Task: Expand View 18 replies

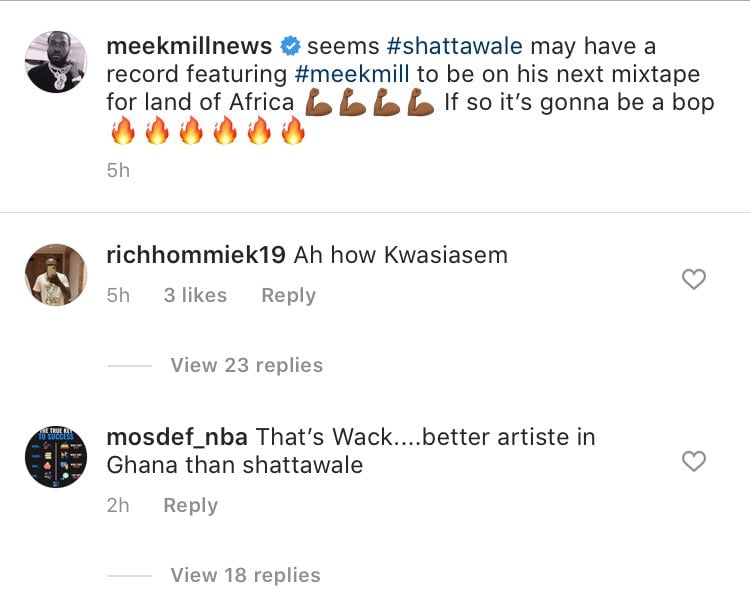Action: pos(245,575)
